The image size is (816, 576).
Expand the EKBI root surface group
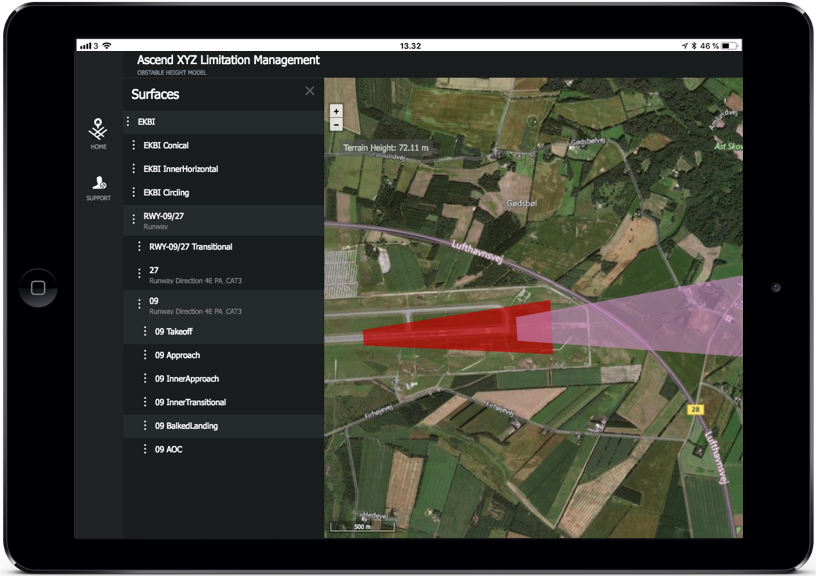coord(146,122)
